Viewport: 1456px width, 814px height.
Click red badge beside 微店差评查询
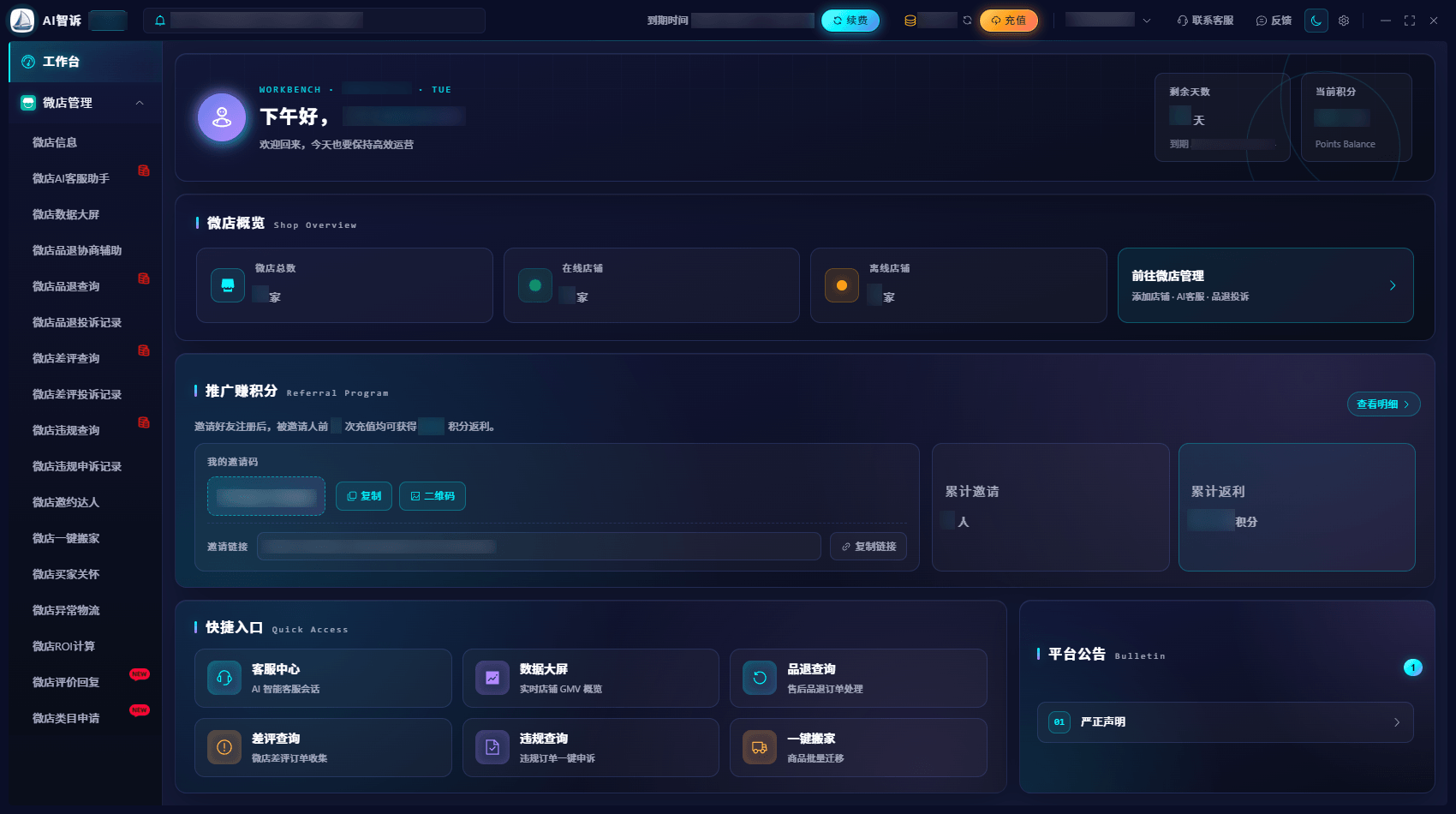pyautogui.click(x=144, y=350)
